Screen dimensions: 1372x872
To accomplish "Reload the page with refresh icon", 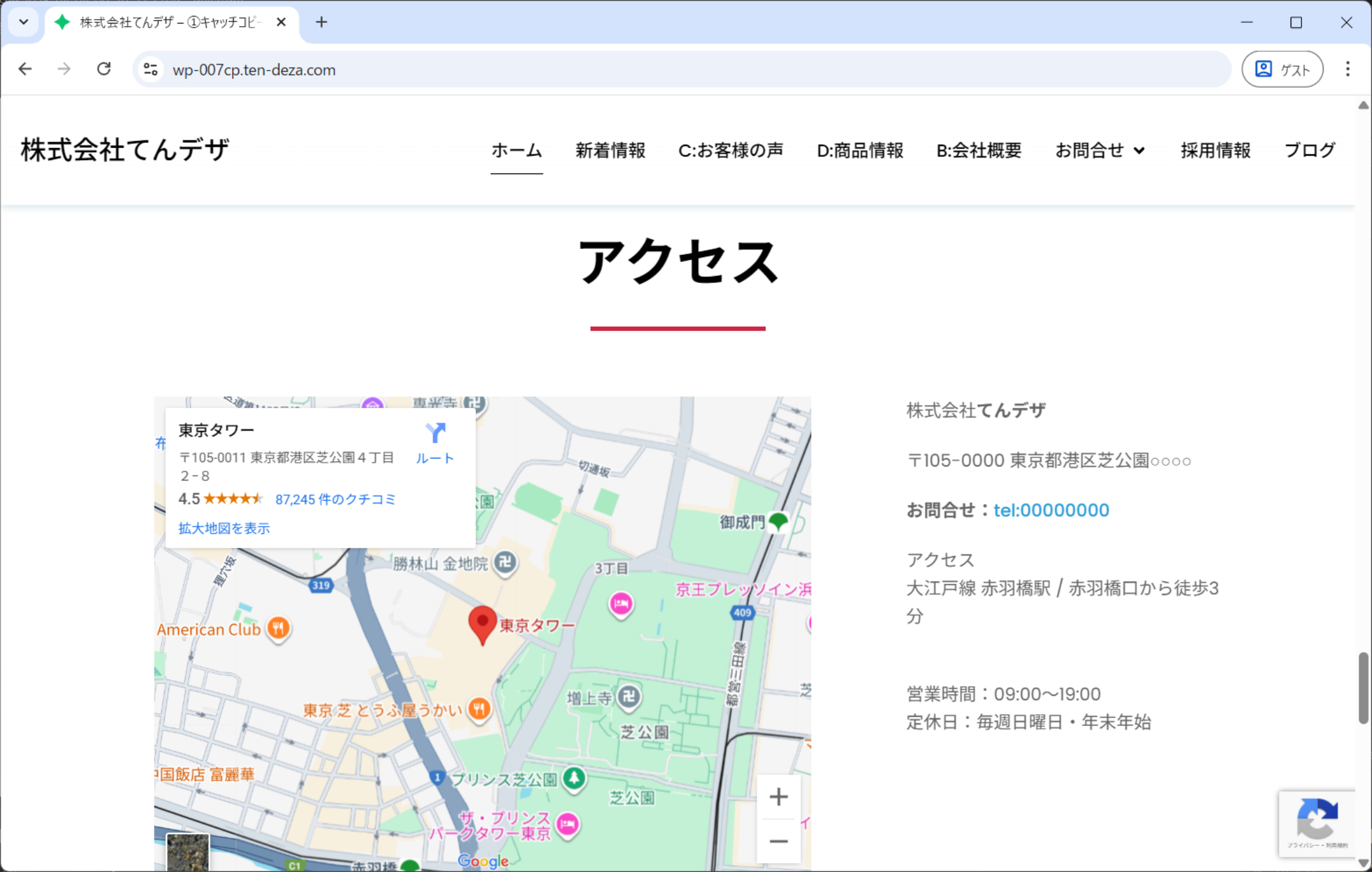I will [104, 69].
